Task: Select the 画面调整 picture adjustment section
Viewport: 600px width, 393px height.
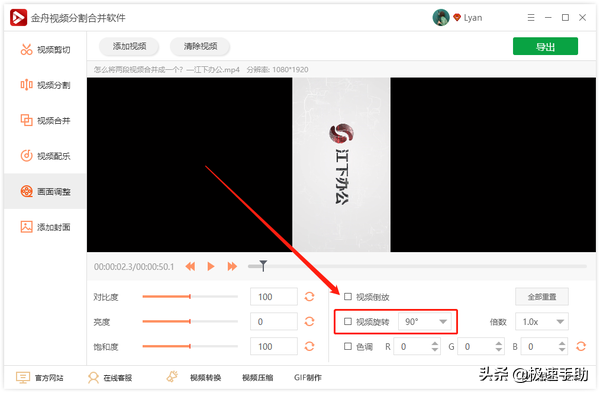Action: 45,191
